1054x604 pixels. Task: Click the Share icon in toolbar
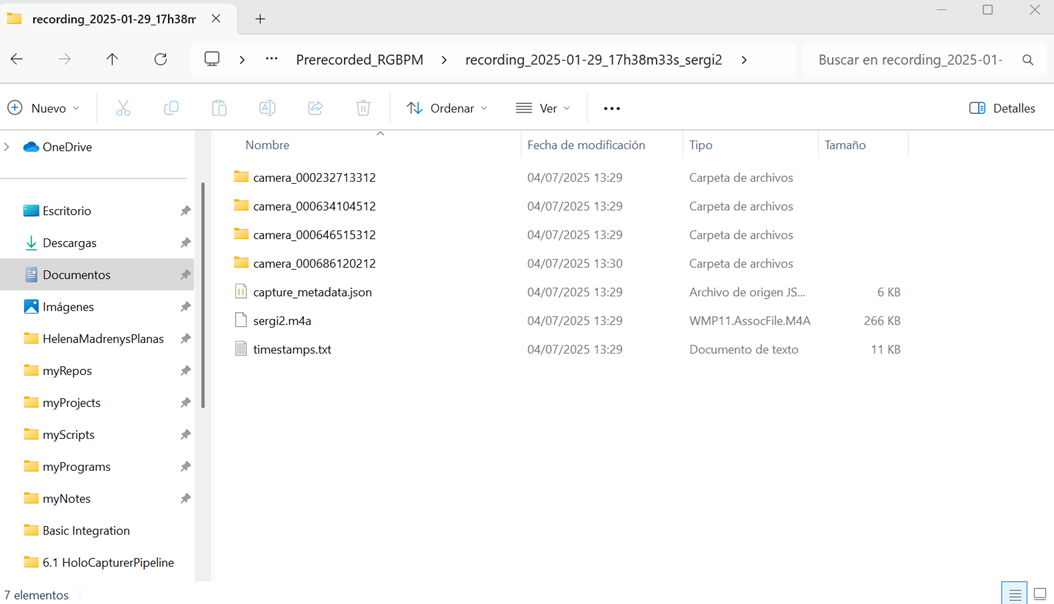click(315, 108)
